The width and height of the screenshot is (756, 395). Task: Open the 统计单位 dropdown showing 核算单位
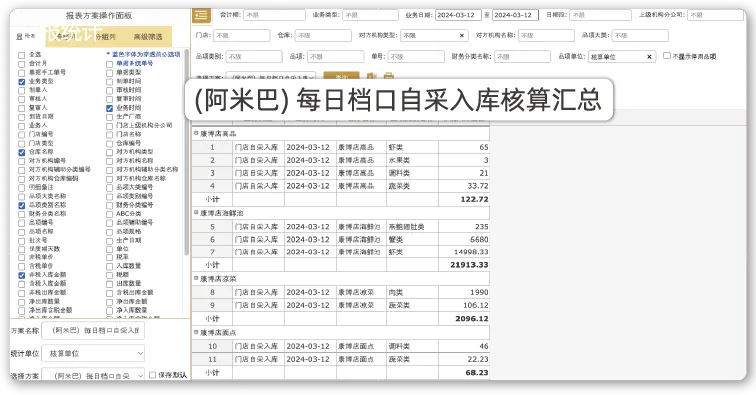tap(93, 354)
